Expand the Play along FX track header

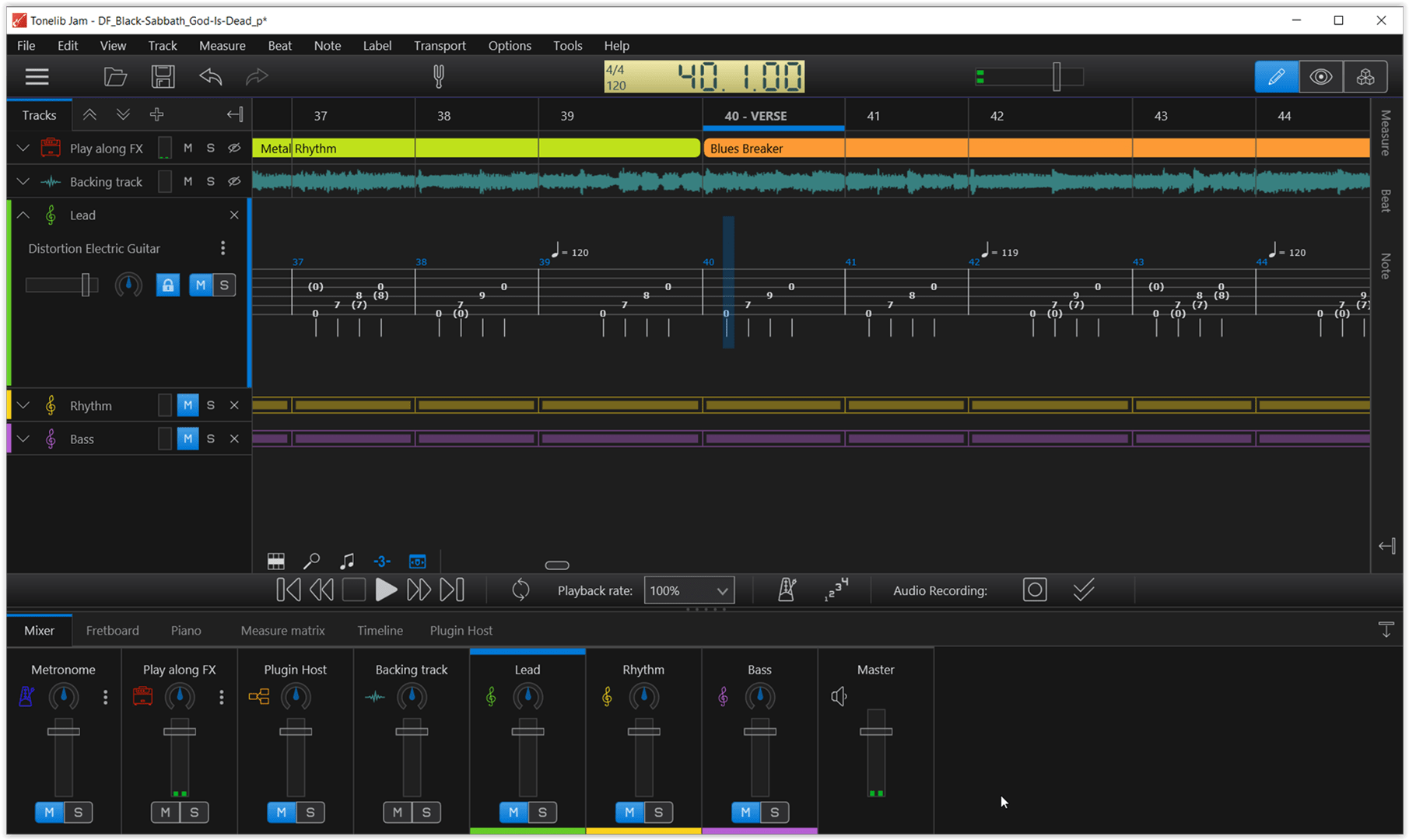click(22, 148)
